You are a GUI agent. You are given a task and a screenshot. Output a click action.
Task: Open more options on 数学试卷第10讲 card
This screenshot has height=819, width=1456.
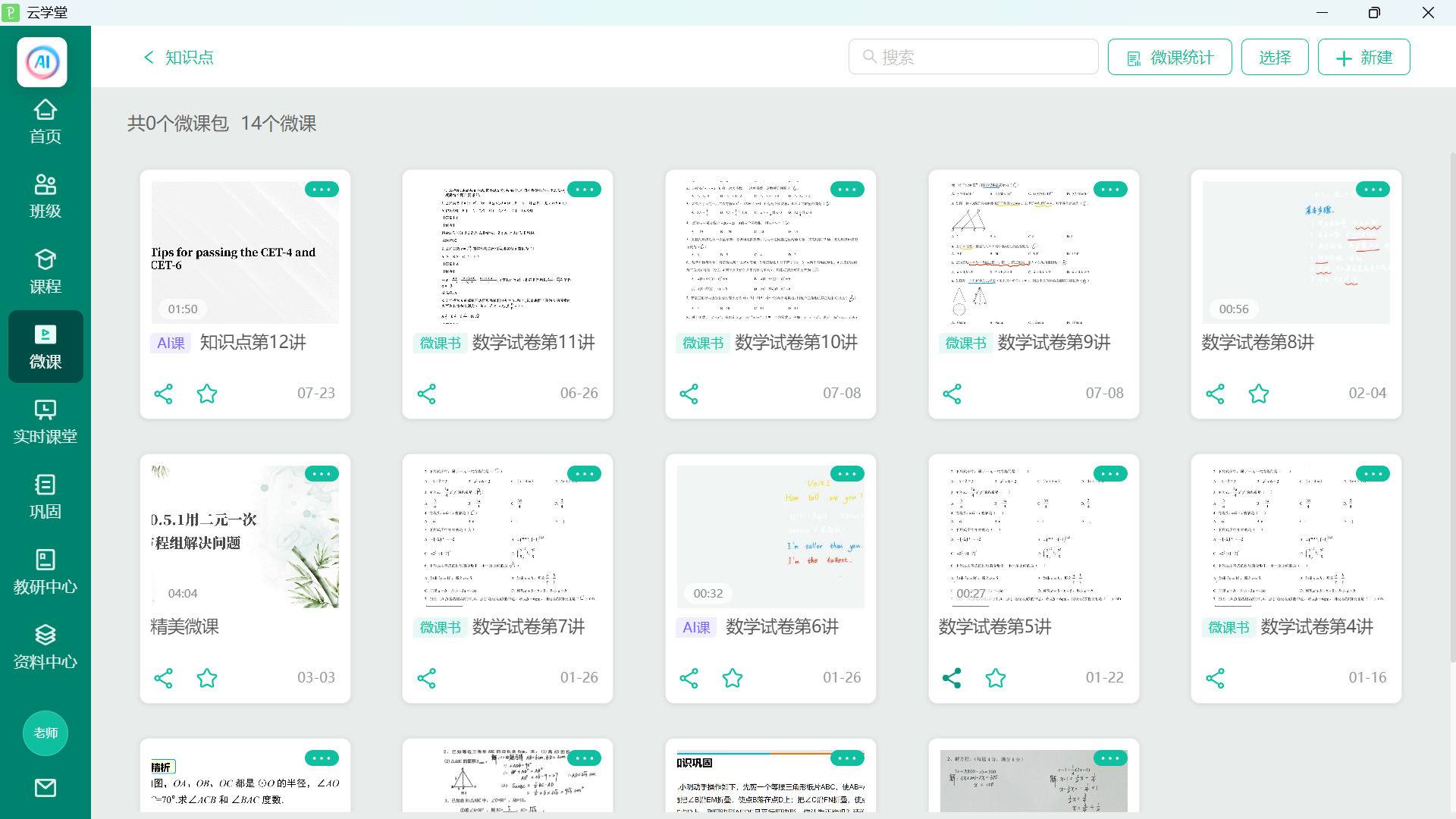[847, 190]
